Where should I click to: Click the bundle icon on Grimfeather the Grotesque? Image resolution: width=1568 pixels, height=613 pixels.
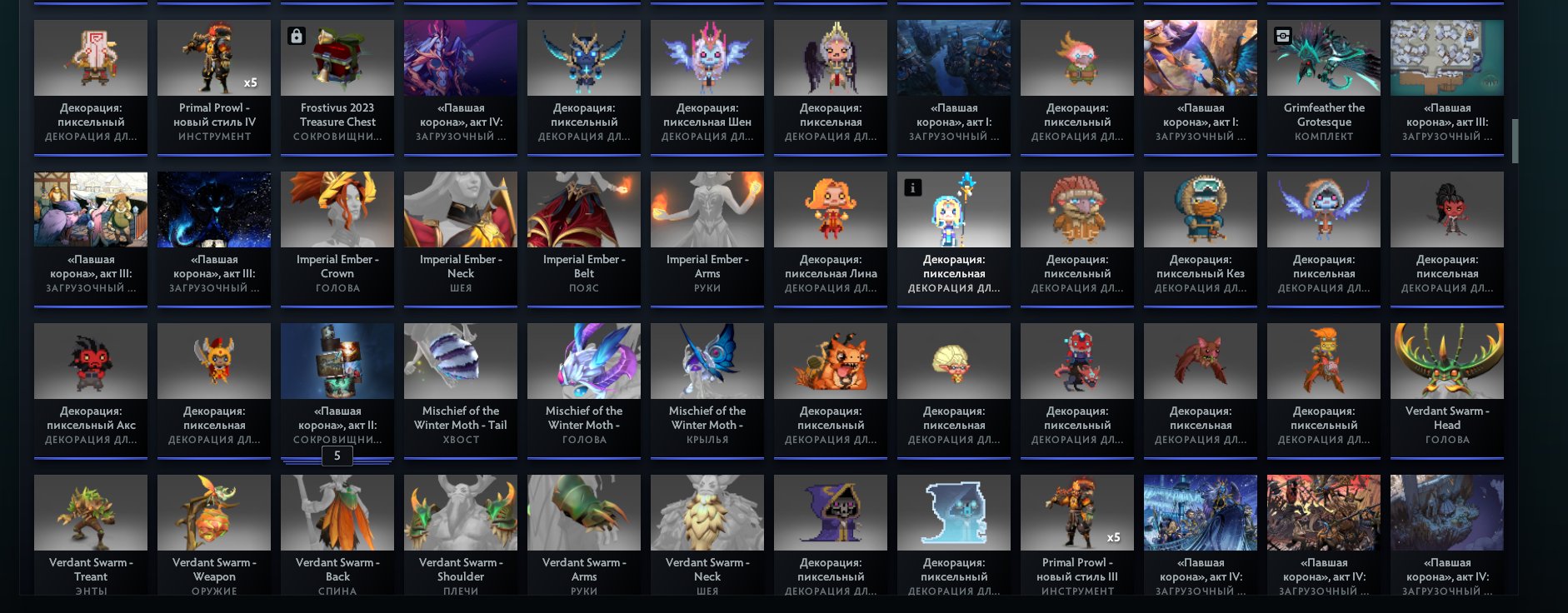point(1282,36)
